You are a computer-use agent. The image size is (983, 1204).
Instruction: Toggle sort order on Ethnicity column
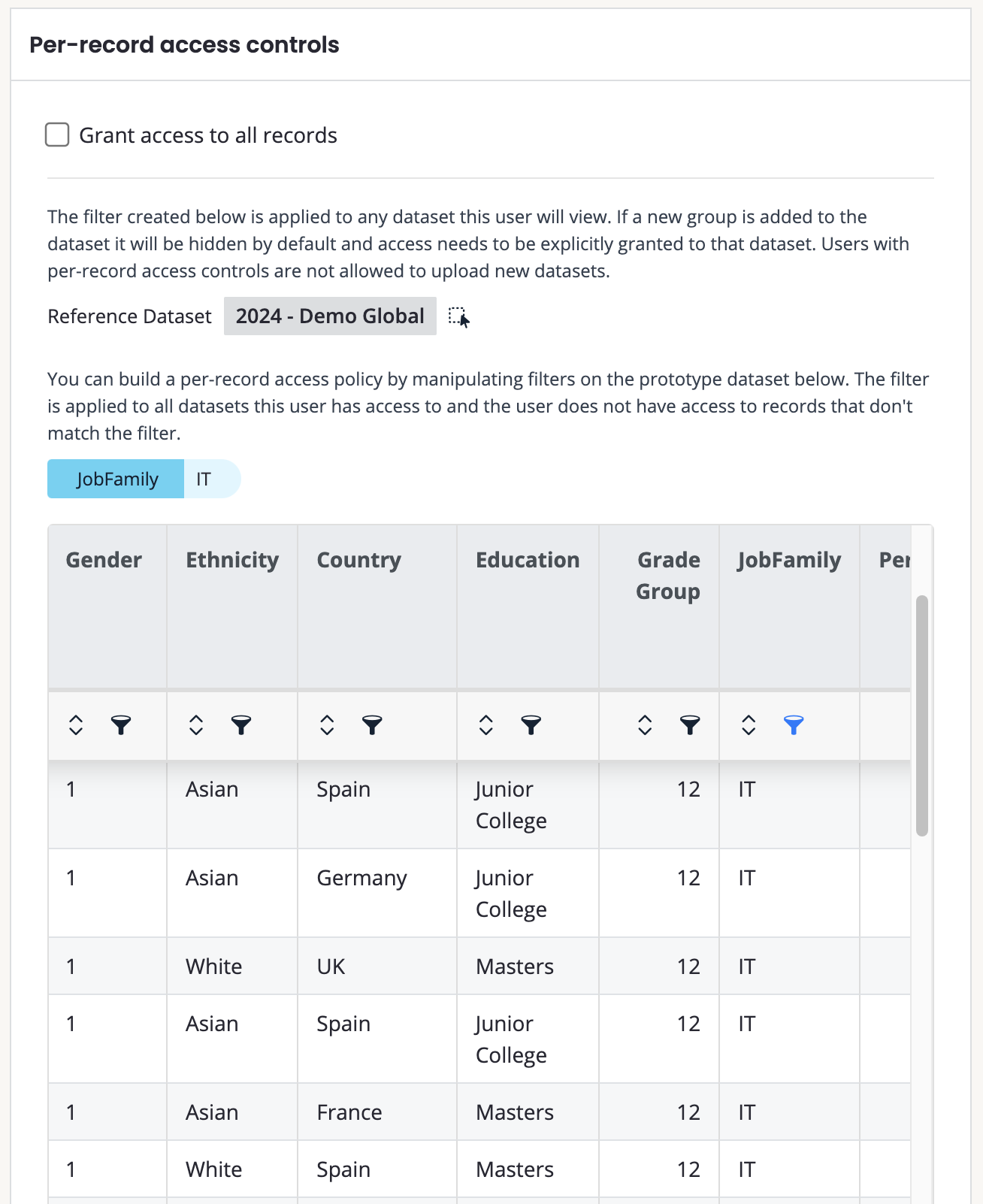click(x=196, y=725)
